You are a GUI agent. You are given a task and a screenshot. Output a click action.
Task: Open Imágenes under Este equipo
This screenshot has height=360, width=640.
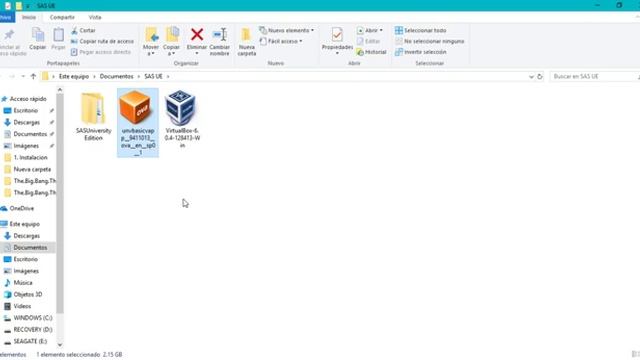26,271
